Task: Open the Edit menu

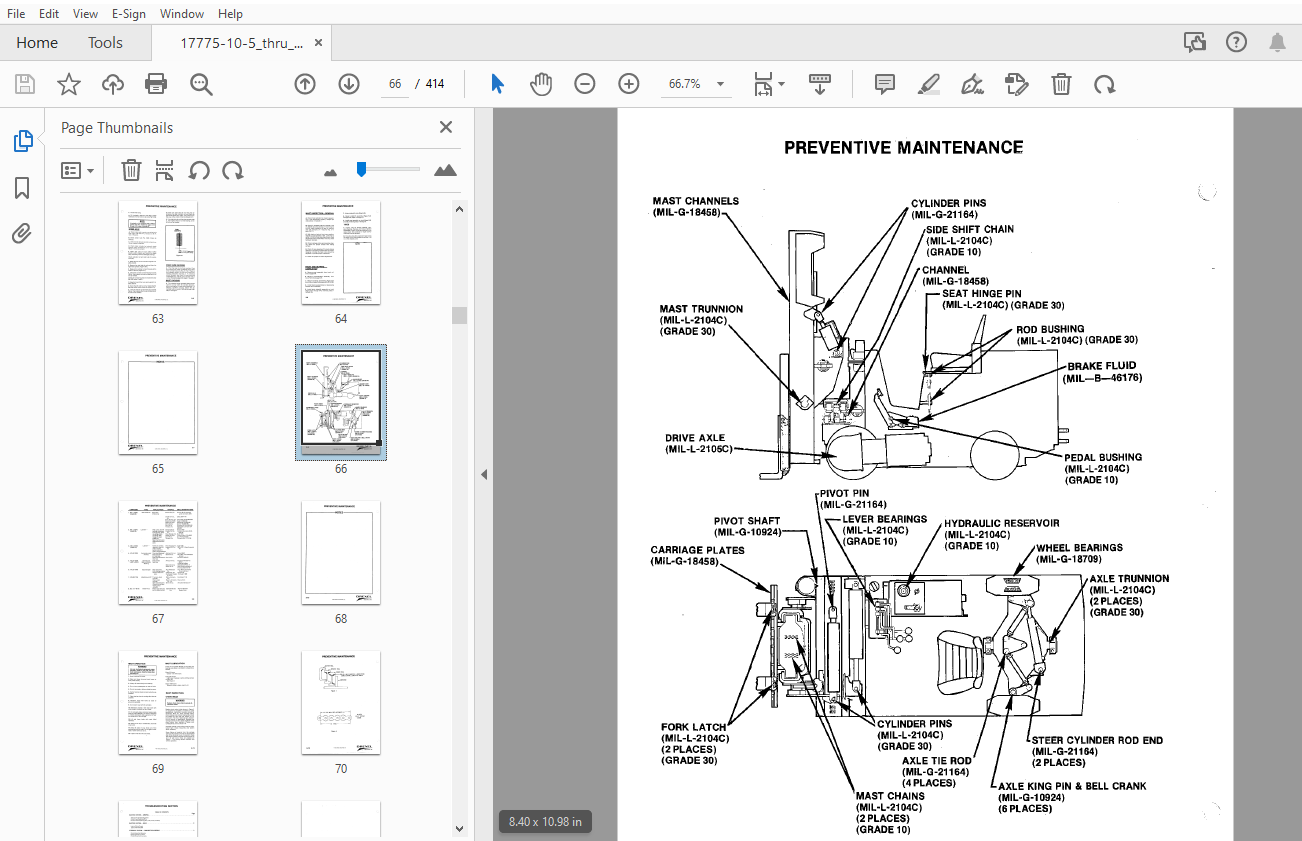Action: (x=49, y=14)
